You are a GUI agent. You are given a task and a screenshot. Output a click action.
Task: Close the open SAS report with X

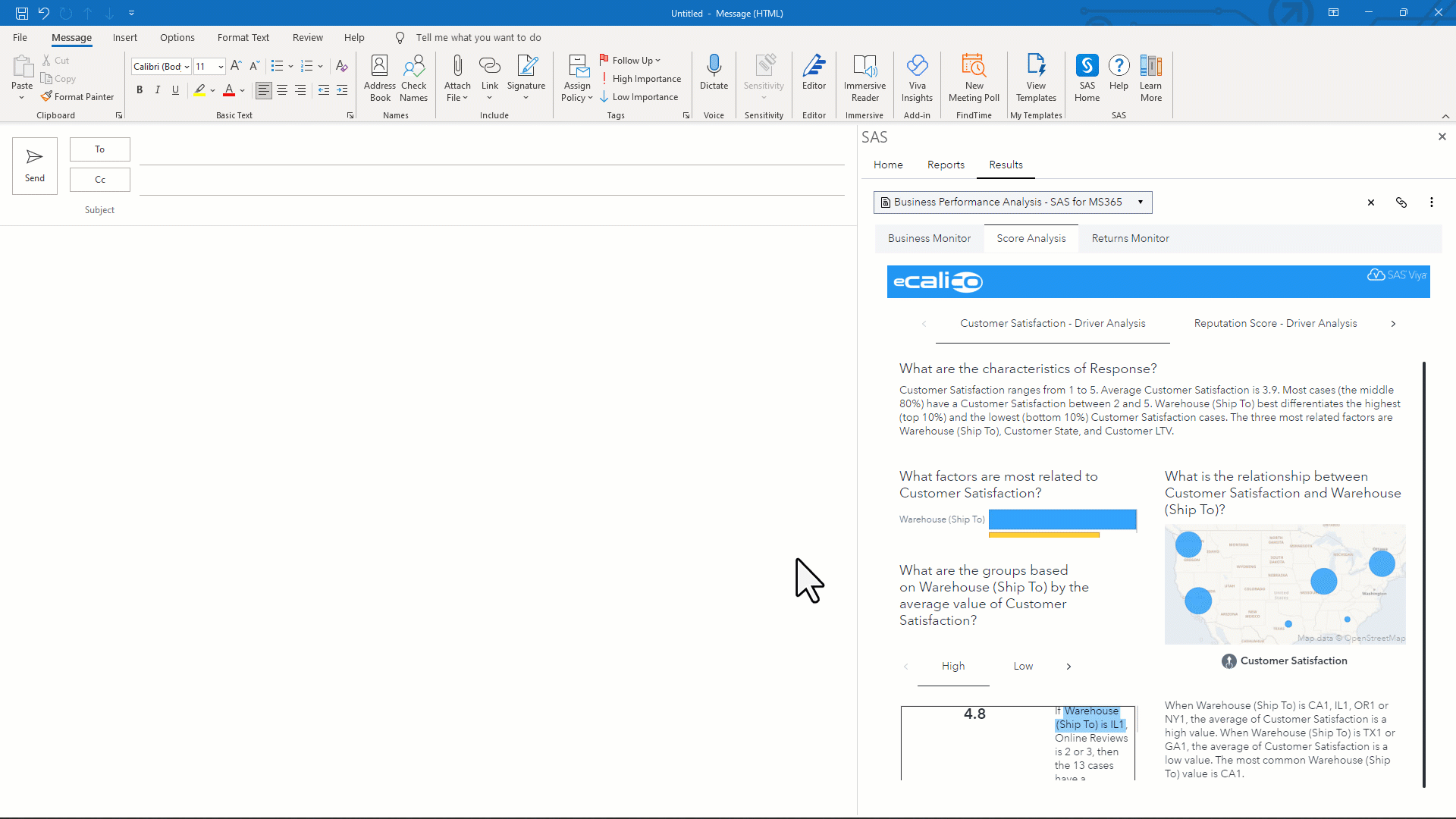(x=1370, y=202)
